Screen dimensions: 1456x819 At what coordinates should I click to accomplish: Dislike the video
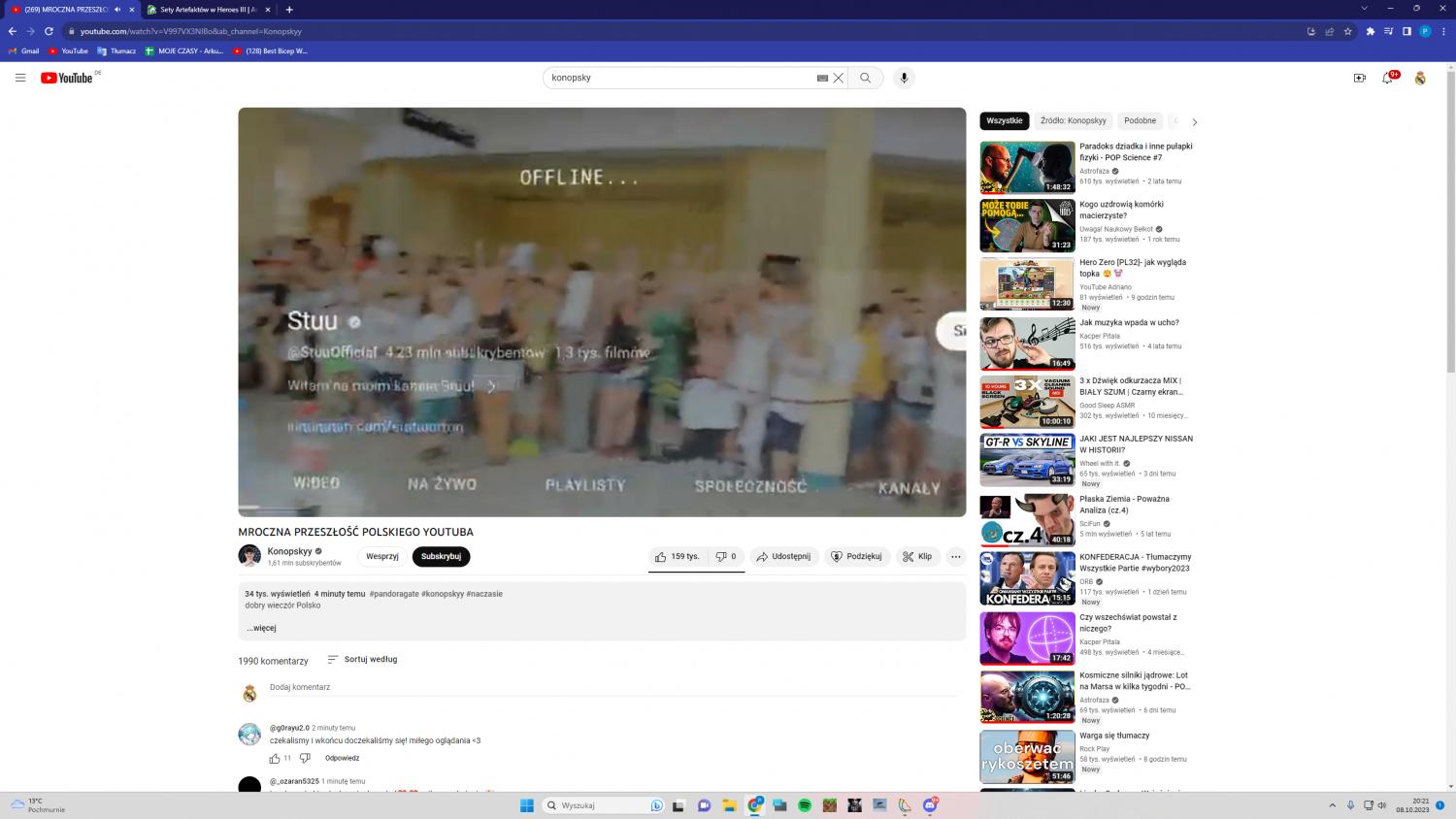725,556
